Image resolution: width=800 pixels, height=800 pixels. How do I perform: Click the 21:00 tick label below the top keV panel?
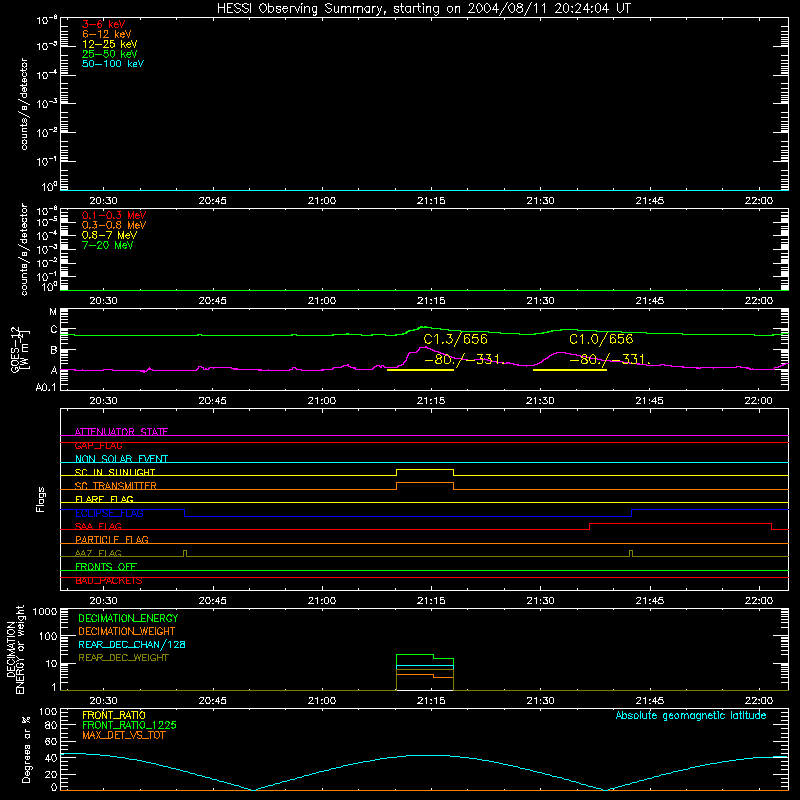(322, 201)
